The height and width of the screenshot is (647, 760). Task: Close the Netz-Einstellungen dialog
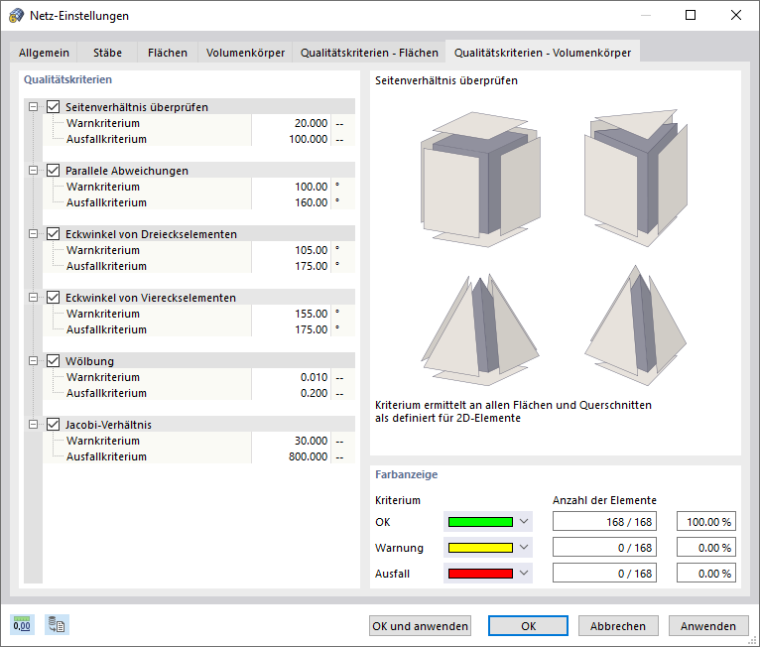click(736, 15)
